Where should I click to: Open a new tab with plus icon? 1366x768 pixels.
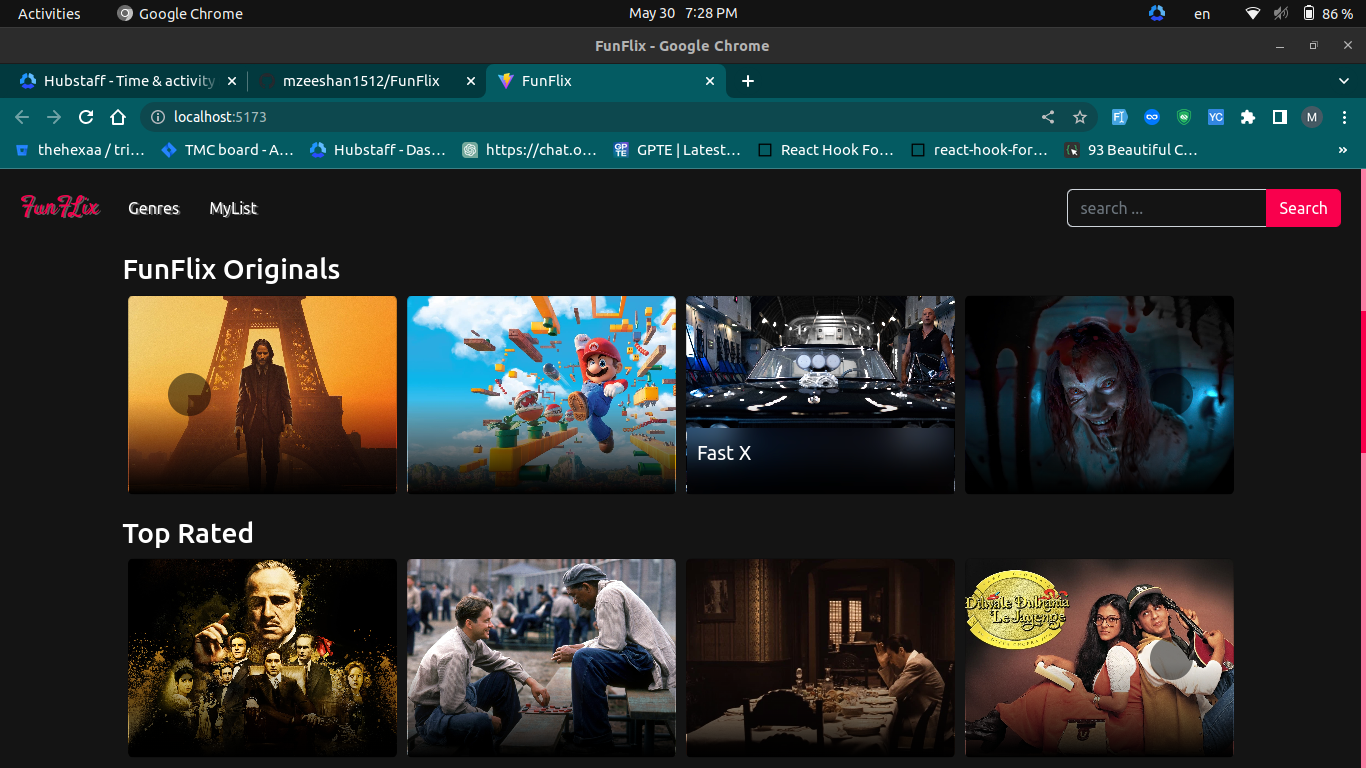[x=748, y=81]
